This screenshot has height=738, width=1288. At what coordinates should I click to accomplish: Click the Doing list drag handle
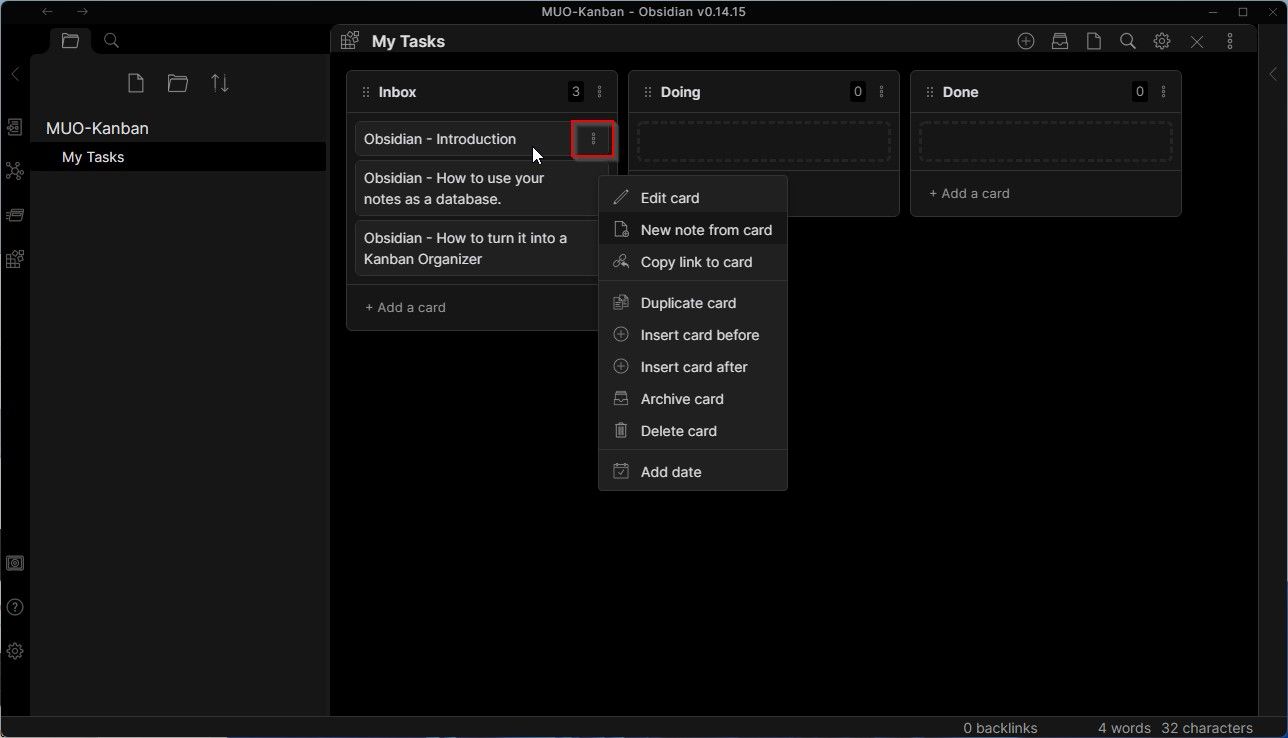coord(648,92)
